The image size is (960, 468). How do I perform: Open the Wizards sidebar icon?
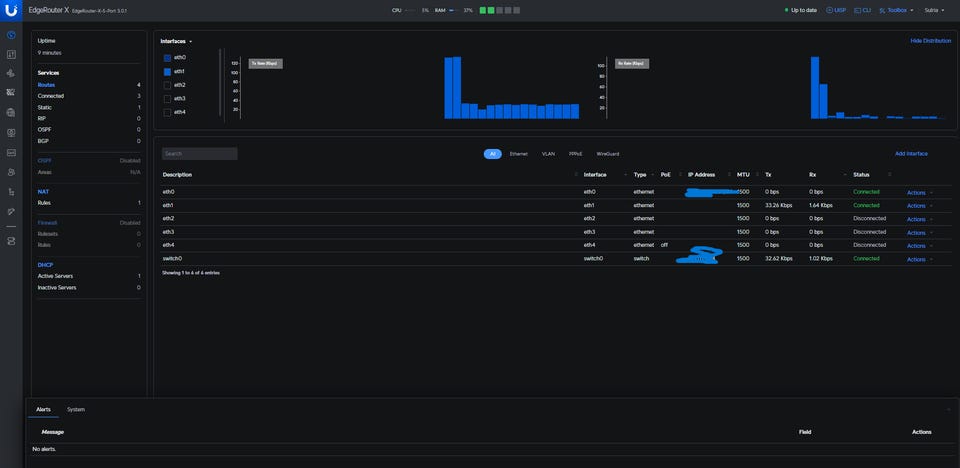pyautogui.click(x=11, y=211)
